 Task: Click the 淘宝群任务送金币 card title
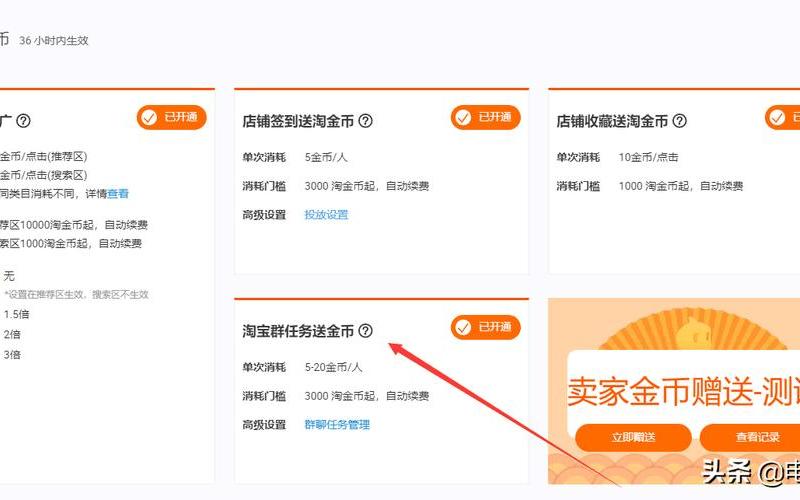click(x=298, y=331)
